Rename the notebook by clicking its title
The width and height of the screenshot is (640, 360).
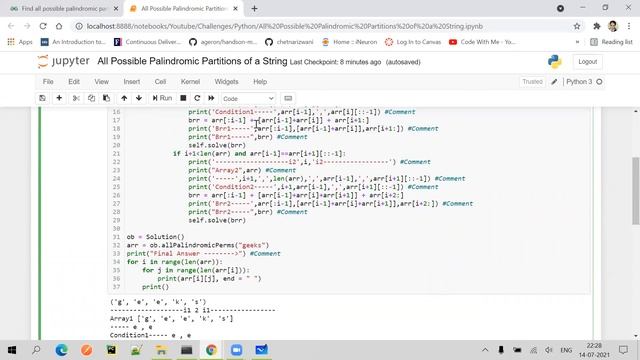[192, 61]
